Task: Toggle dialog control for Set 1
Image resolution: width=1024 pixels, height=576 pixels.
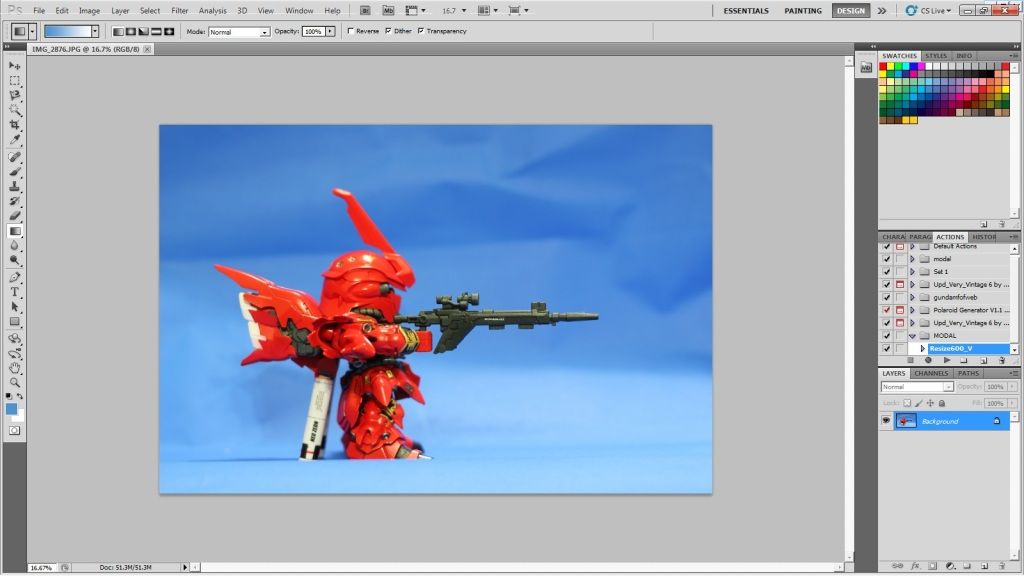Action: [x=900, y=272]
